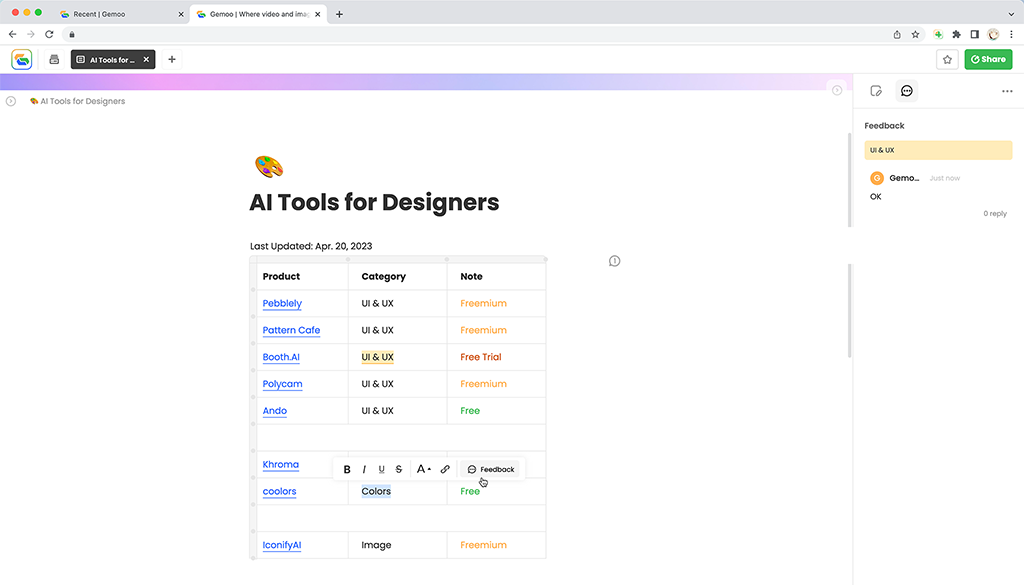Click the browser forward arrow

coord(31,34)
